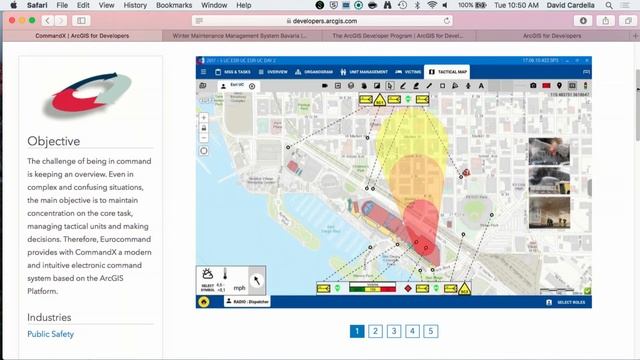Click the page vertical scrollbar thumb
Screen dimensions: 640x360
pos(637,104)
